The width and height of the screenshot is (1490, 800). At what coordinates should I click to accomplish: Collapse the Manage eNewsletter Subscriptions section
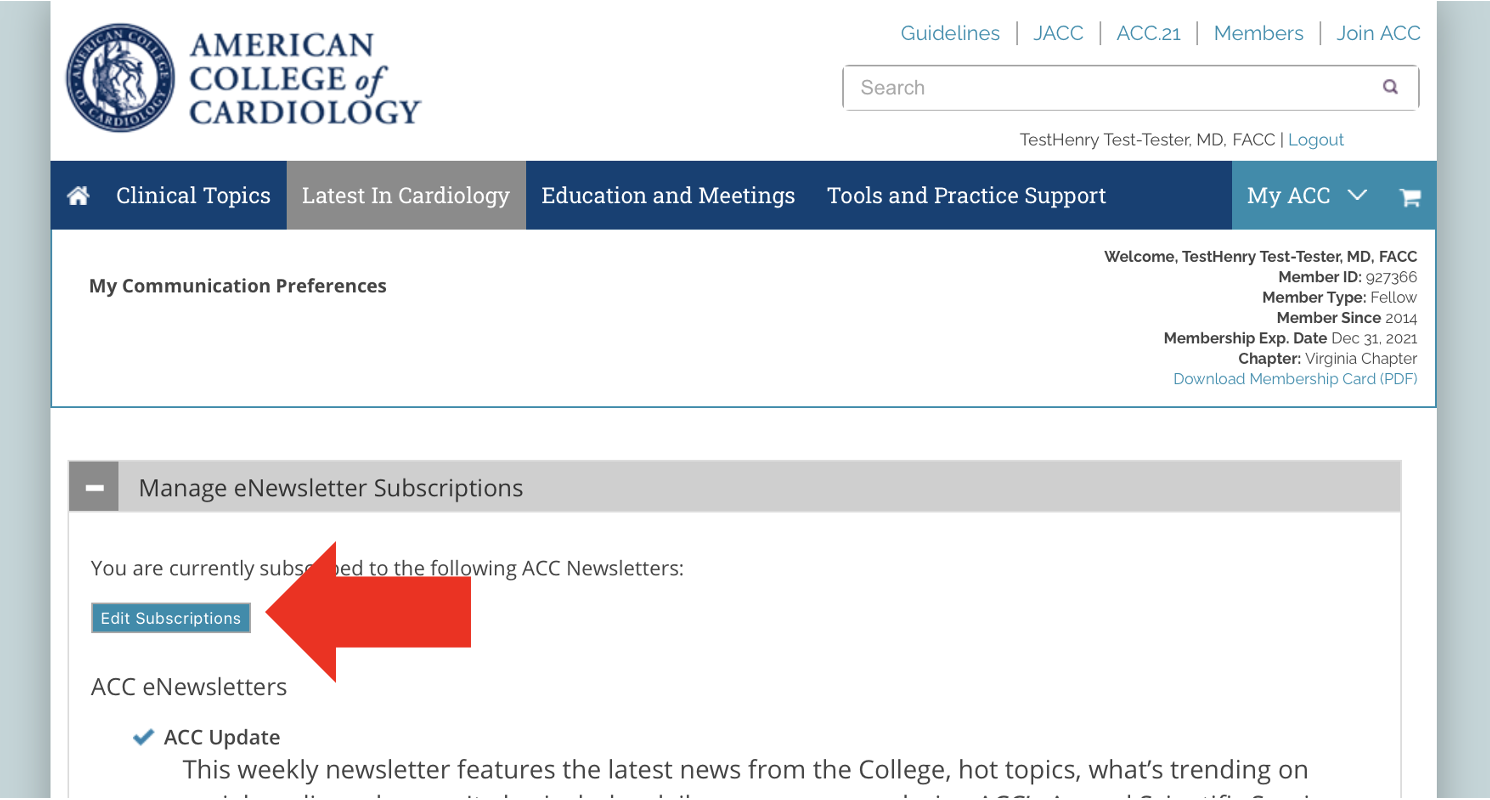pos(94,488)
